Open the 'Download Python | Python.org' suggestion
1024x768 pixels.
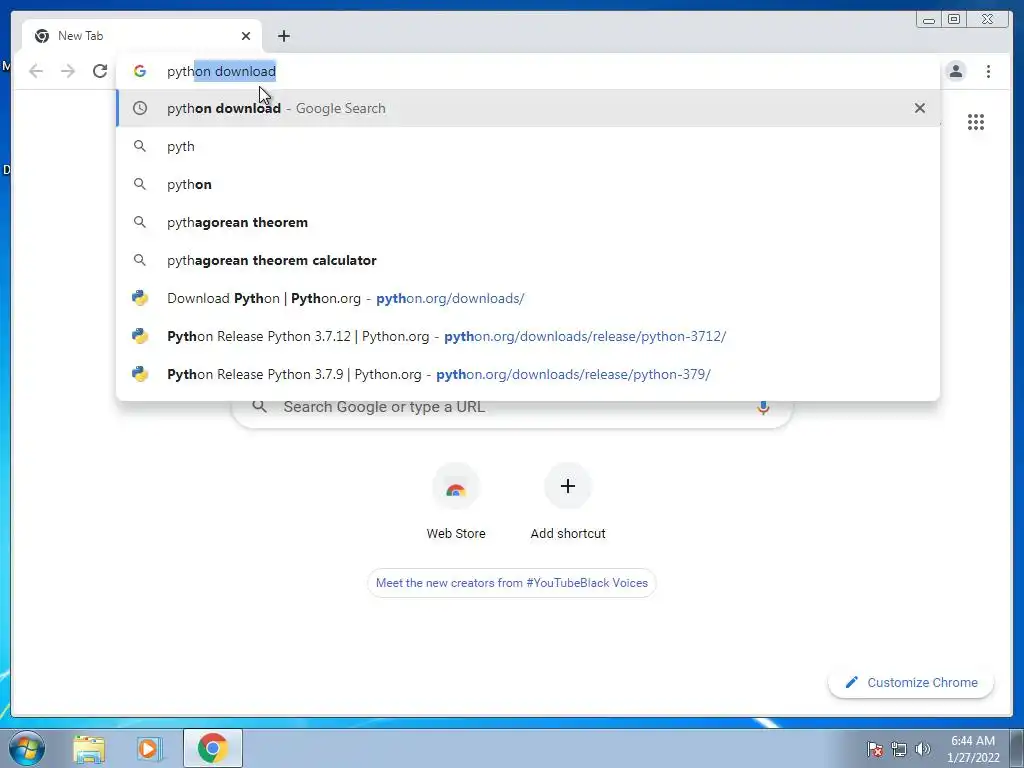pyautogui.click(x=528, y=298)
